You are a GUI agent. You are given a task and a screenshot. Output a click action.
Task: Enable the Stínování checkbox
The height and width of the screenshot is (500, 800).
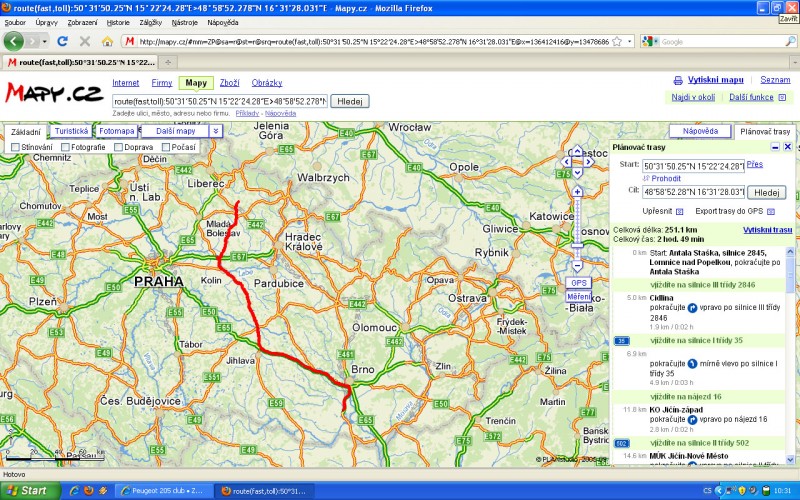click(15, 148)
